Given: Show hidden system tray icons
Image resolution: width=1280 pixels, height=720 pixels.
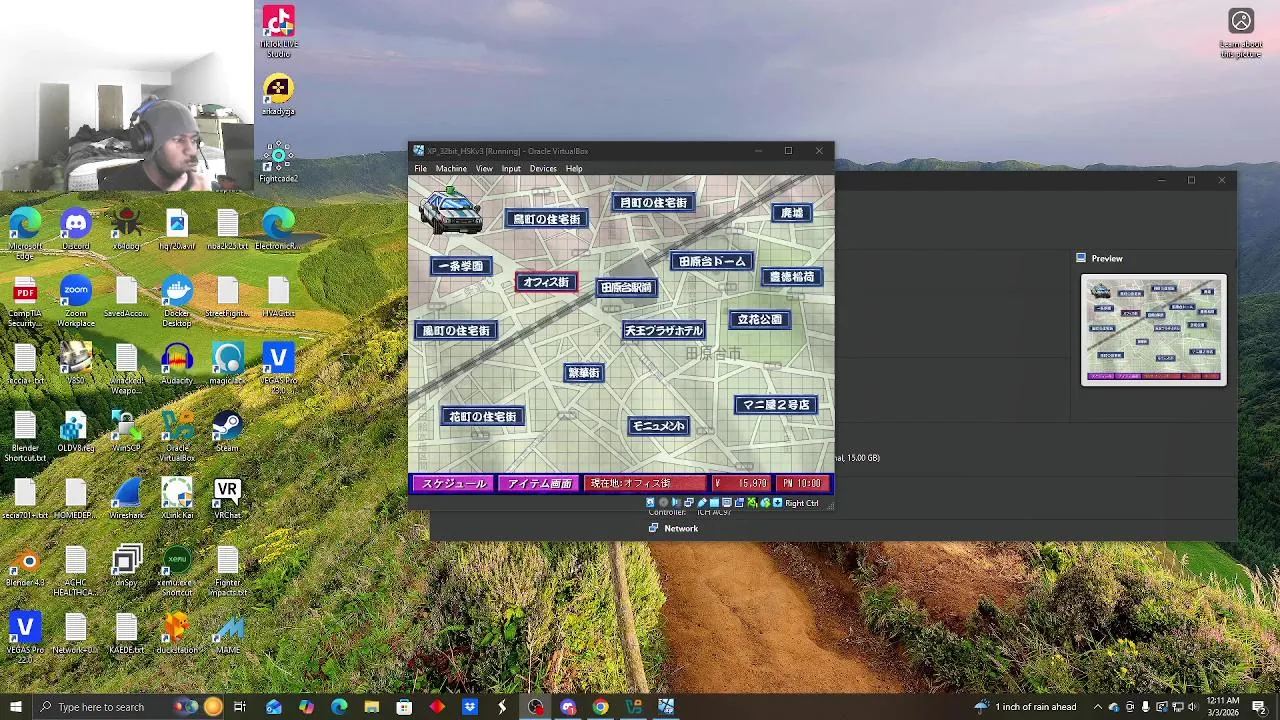Looking at the screenshot, I should (x=1097, y=707).
